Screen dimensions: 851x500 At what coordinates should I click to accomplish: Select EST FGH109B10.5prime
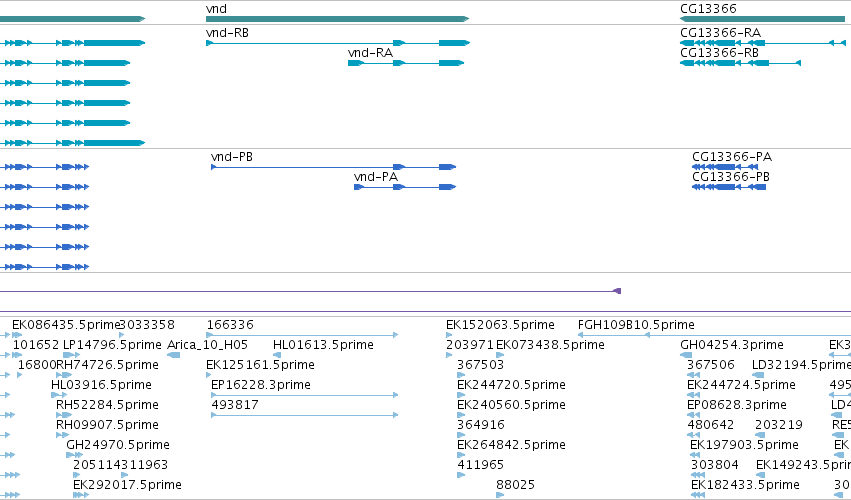pyautogui.click(x=636, y=325)
